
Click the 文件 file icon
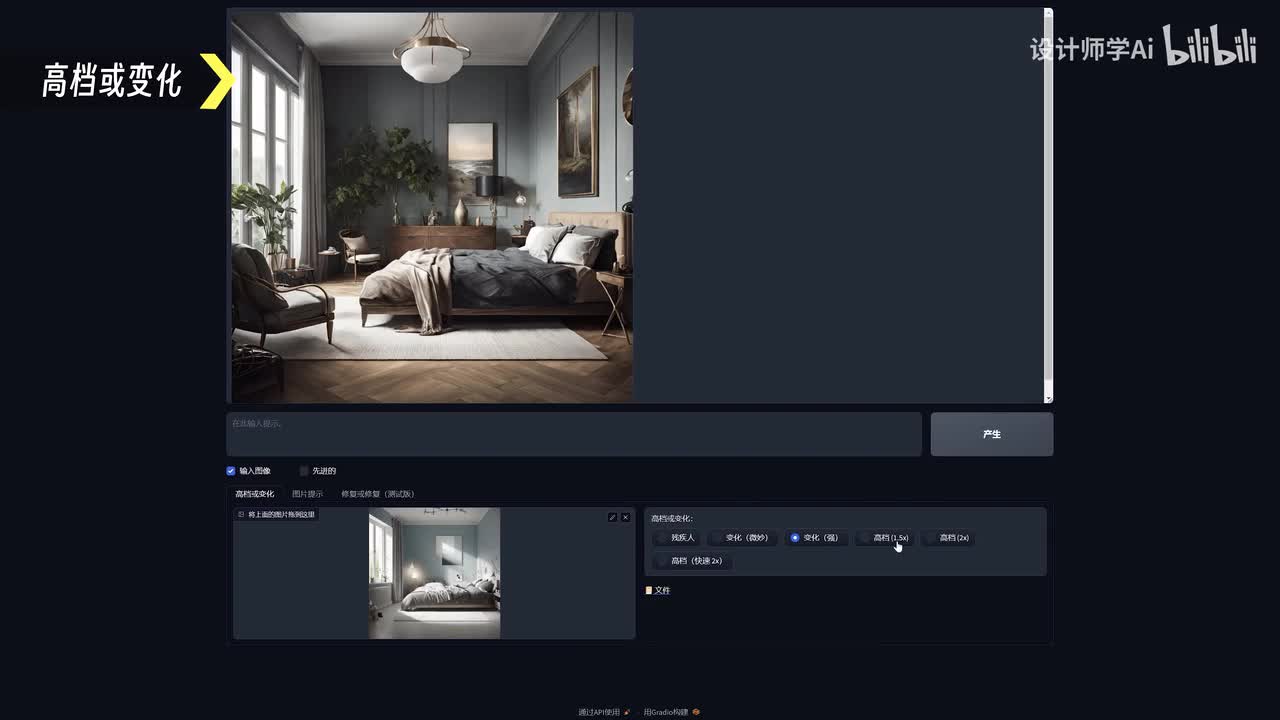tap(649, 591)
